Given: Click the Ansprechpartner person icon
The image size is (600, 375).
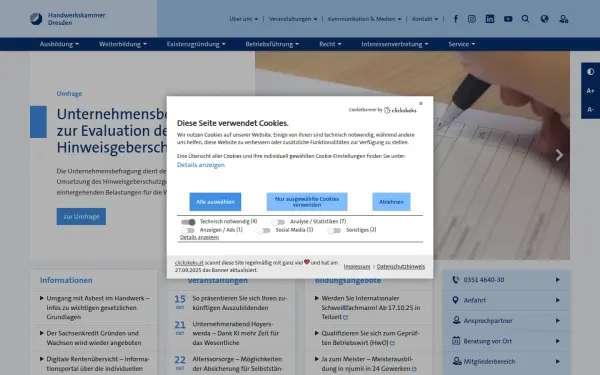Looking at the screenshot, I should 456,320.
